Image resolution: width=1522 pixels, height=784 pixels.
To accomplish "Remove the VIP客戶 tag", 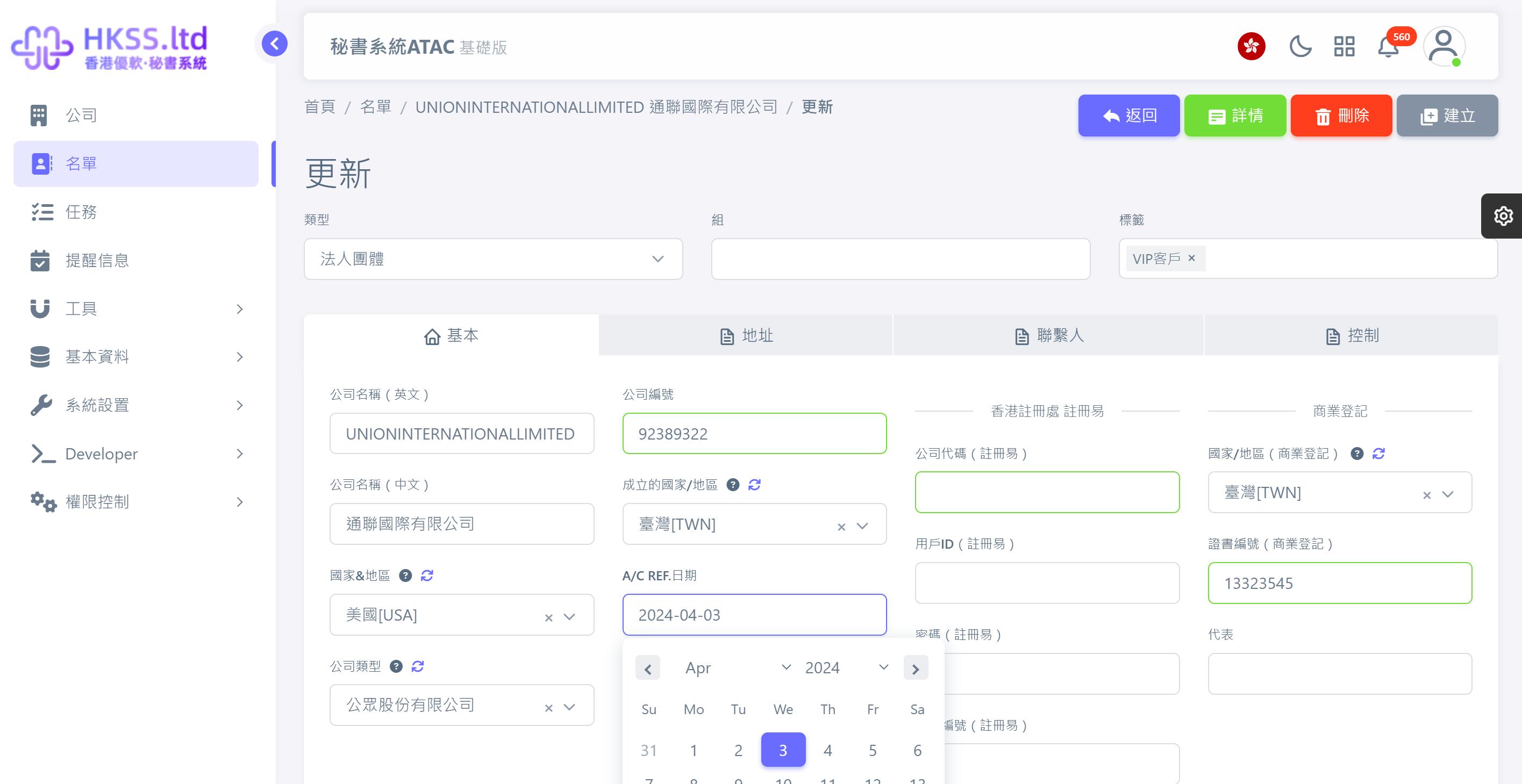I will (x=1192, y=258).
